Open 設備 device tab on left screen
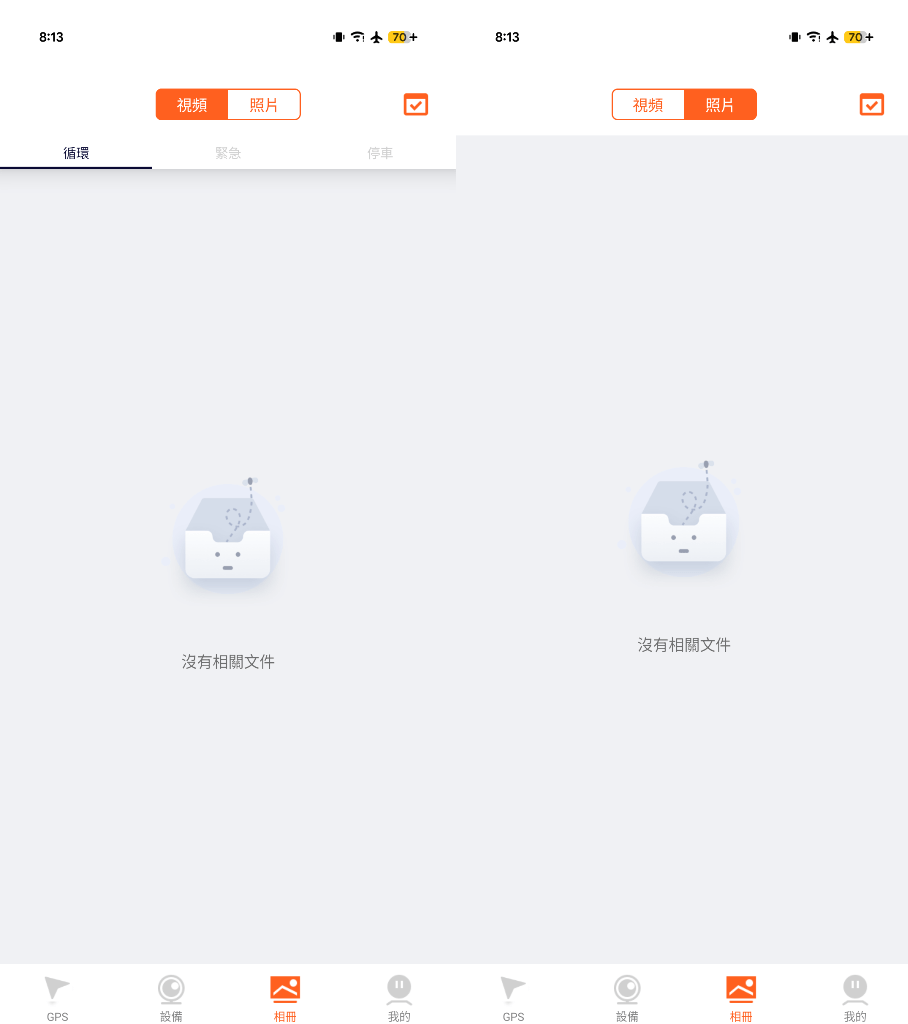 point(171,998)
